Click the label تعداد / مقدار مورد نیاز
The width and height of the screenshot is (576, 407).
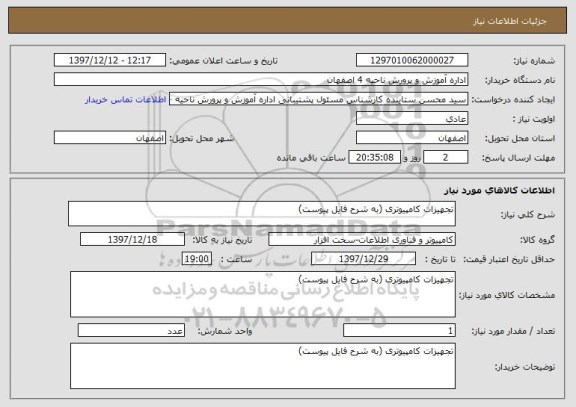click(513, 331)
